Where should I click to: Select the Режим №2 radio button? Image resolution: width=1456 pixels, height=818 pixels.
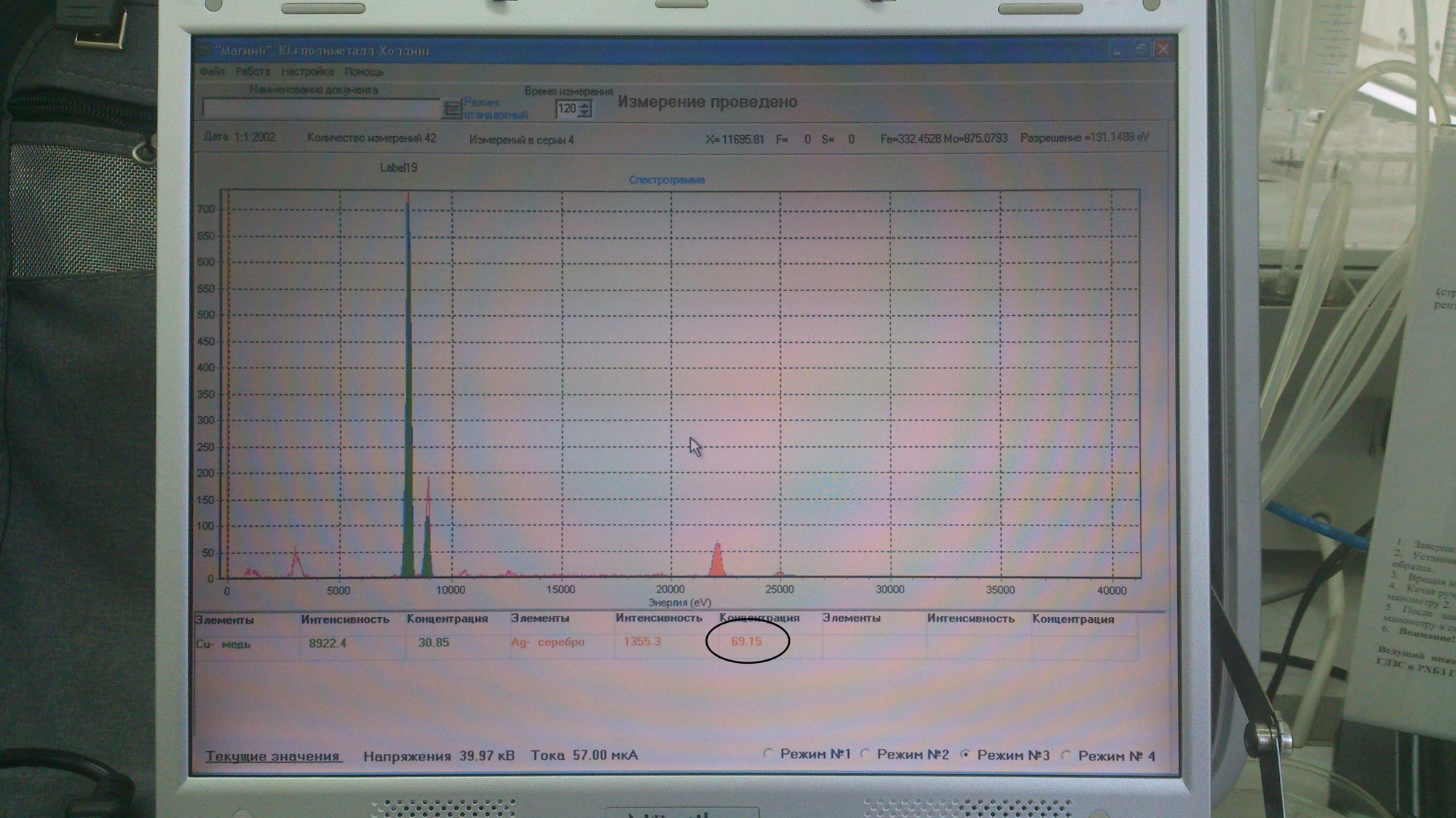coord(865,754)
